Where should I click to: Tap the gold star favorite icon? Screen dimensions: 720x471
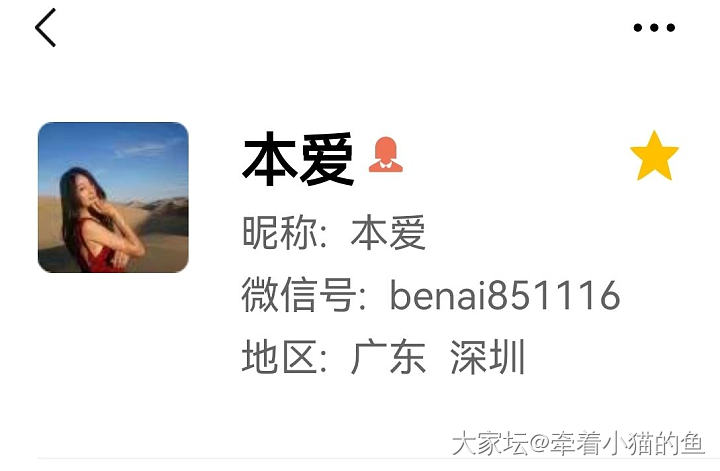654,156
